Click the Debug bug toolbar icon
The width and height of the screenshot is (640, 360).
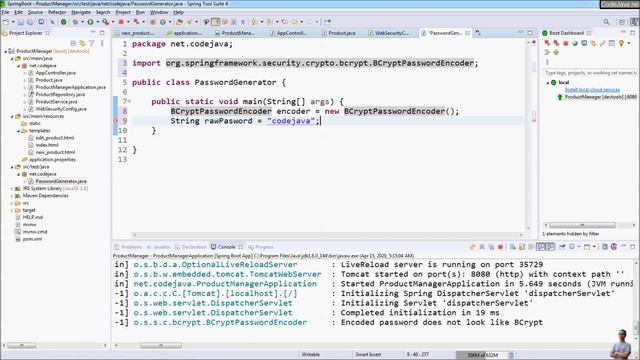pyautogui.click(x=75, y=22)
